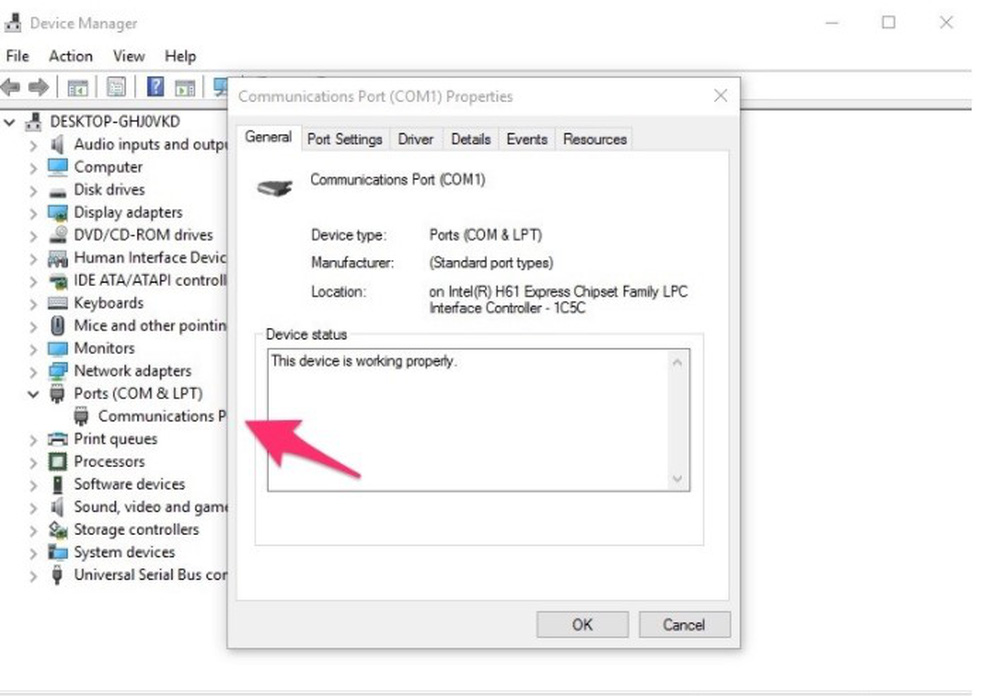Open the Action menu

70,56
